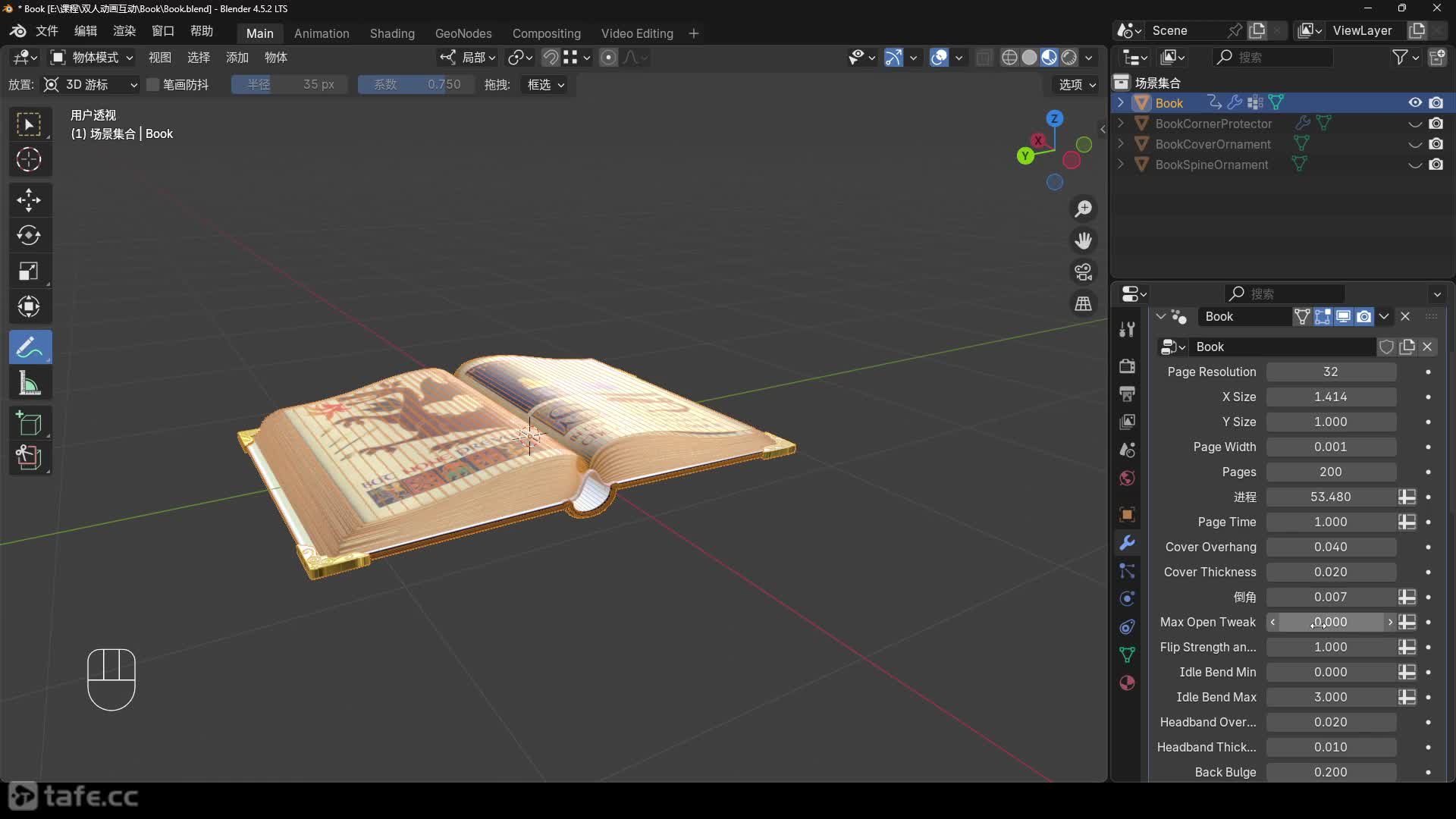1456x819 pixels.
Task: Enable the 笔画防抖 checkbox
Action: [x=153, y=85]
